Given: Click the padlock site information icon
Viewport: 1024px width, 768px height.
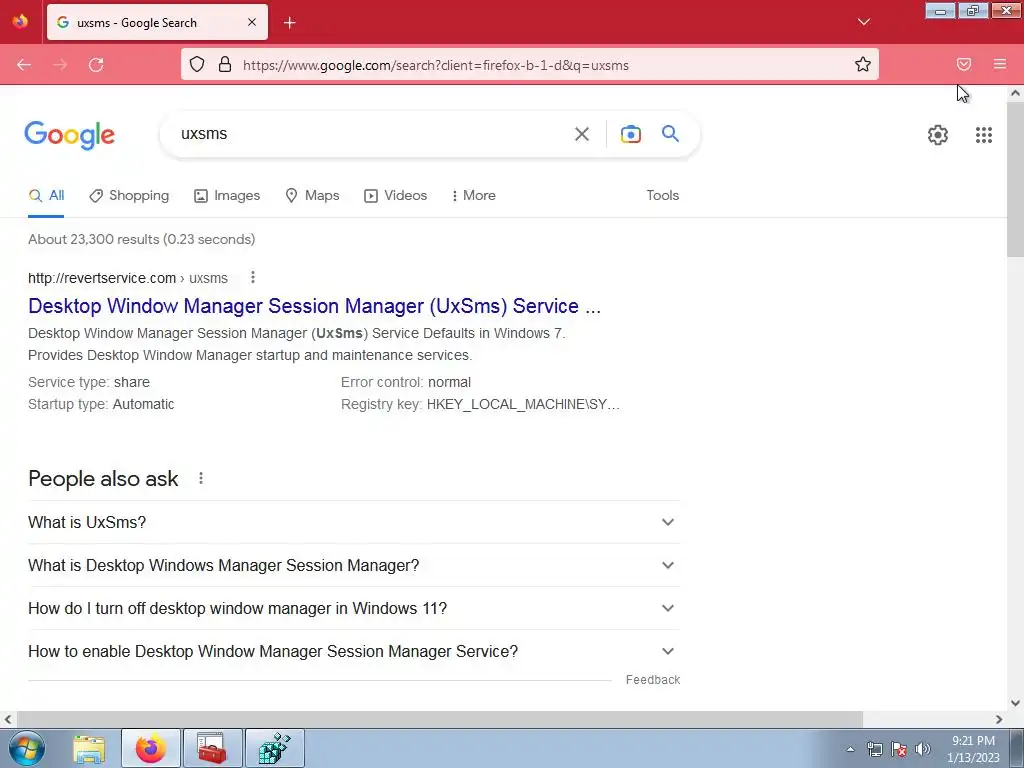Looking at the screenshot, I should pos(225,65).
